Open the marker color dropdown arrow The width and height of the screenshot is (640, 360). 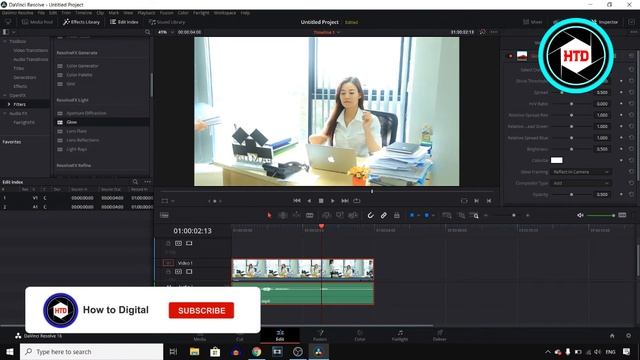tap(433, 215)
